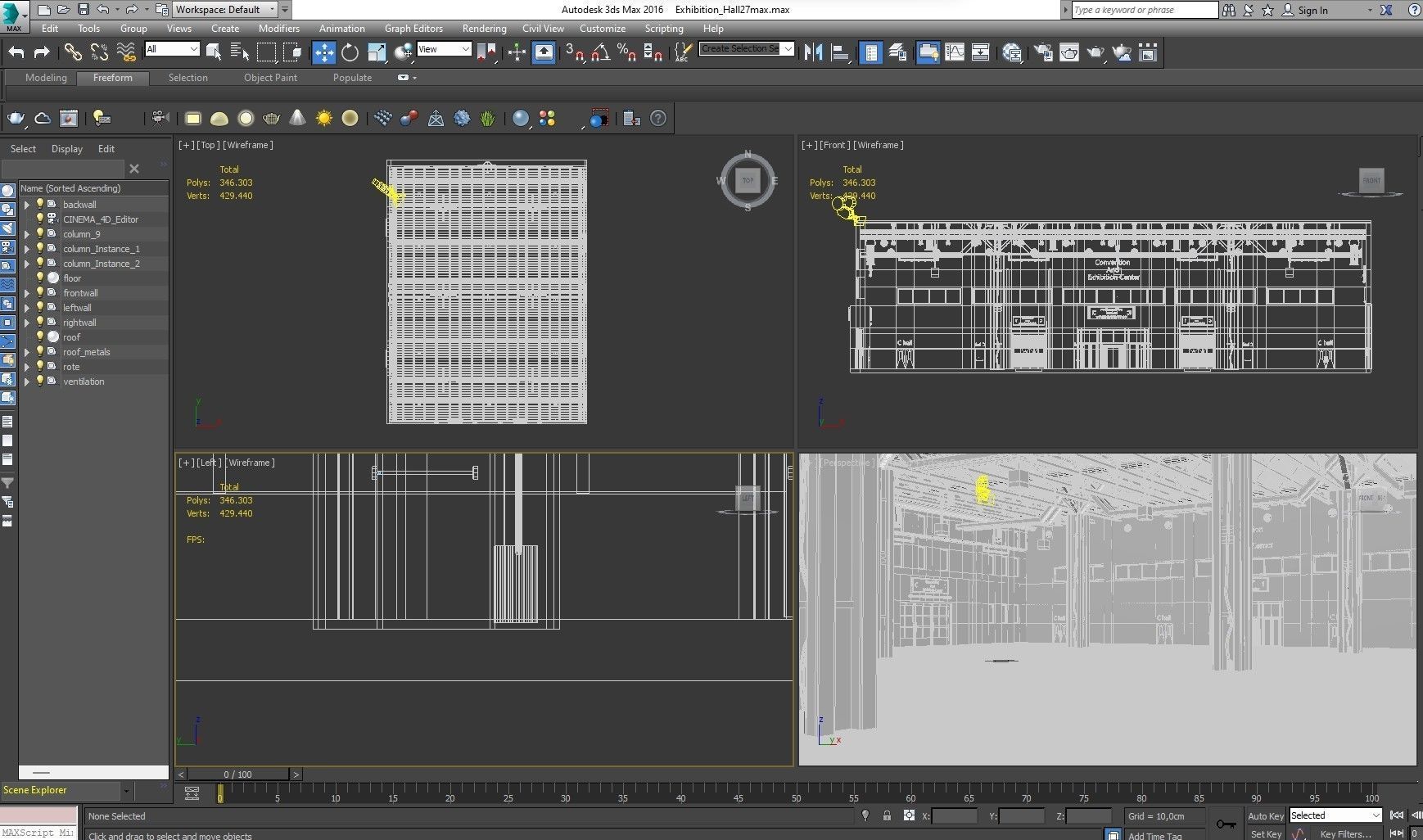Activate the Select and Rotate tool
The image size is (1423, 840).
tap(350, 52)
